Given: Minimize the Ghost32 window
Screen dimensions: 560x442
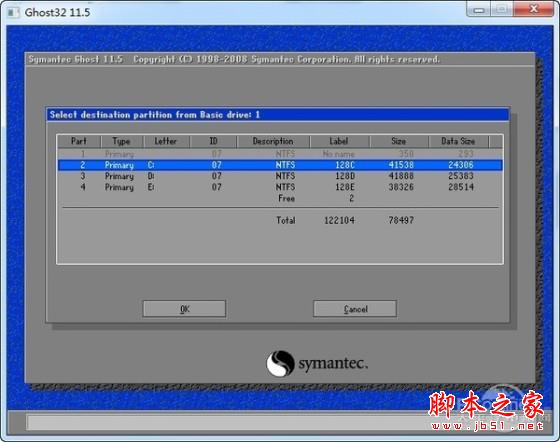Looking at the screenshot, I should tap(479, 10).
